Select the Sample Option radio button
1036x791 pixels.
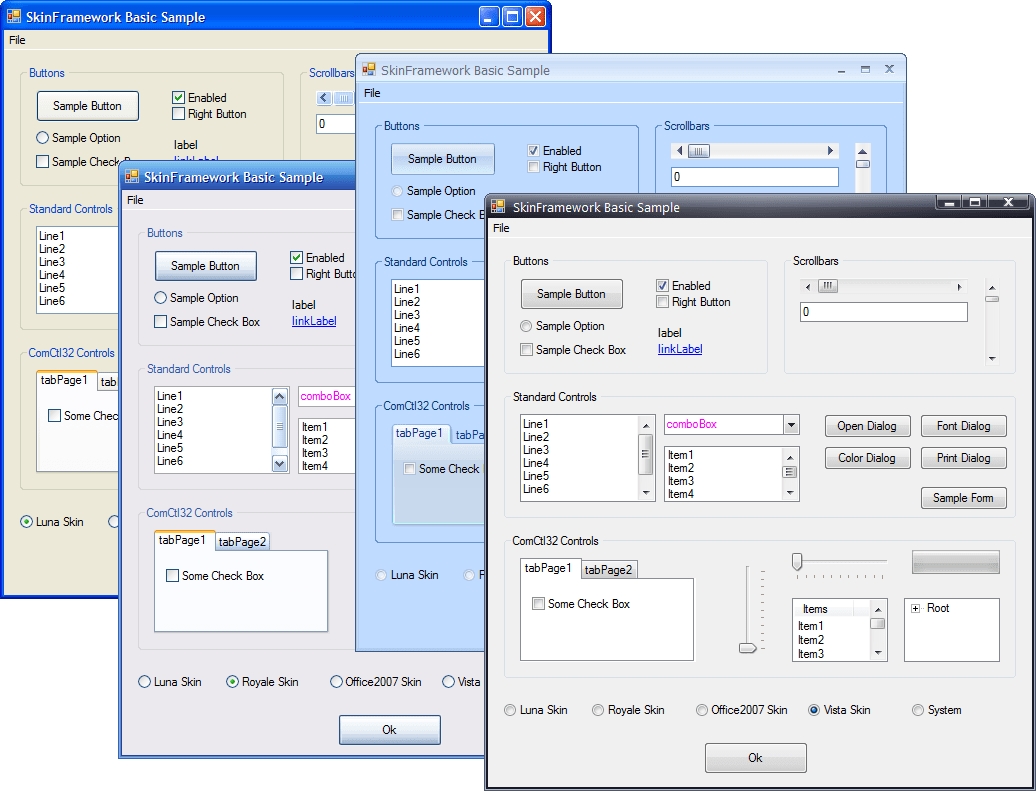525,326
